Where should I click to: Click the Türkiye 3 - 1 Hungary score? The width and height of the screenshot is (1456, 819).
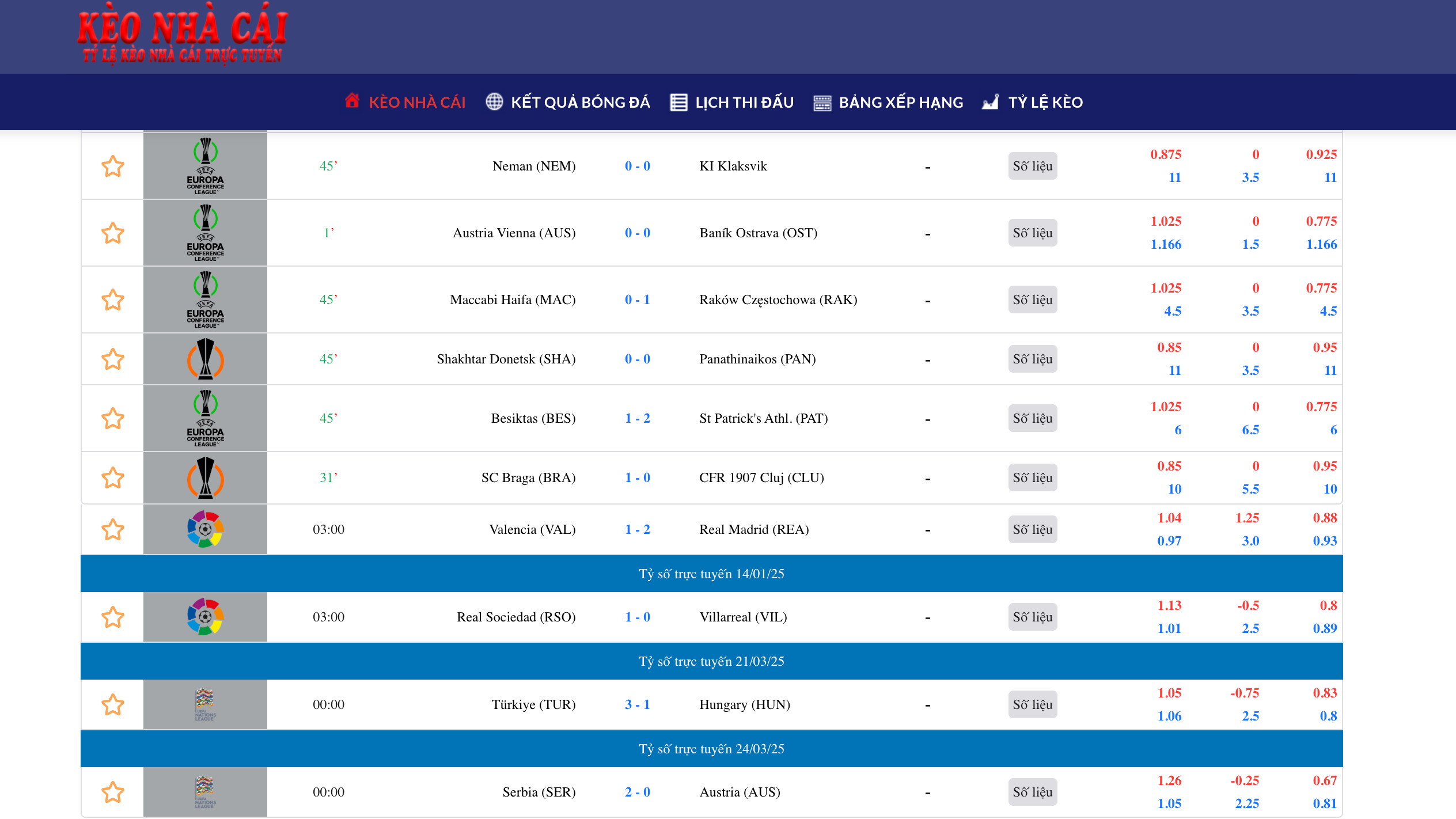coord(637,704)
